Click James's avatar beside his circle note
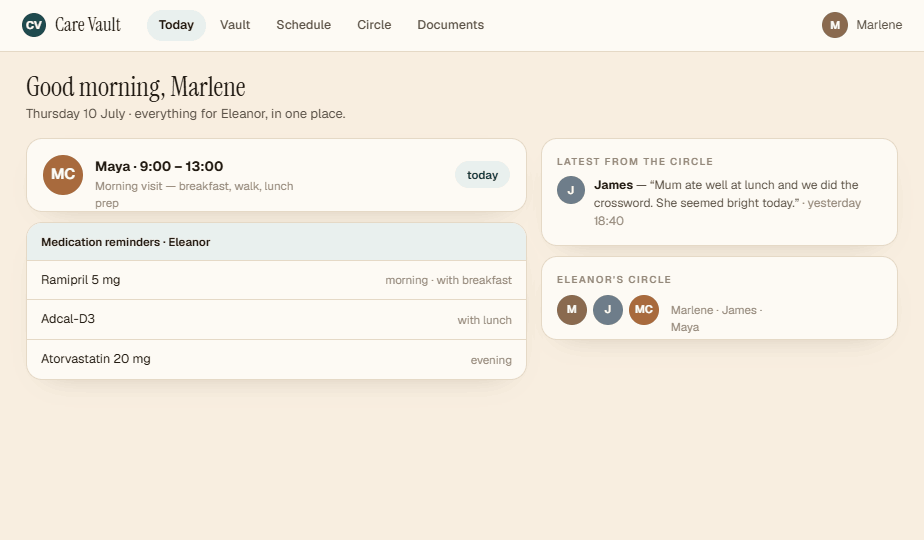The width and height of the screenshot is (924, 540). (570, 190)
